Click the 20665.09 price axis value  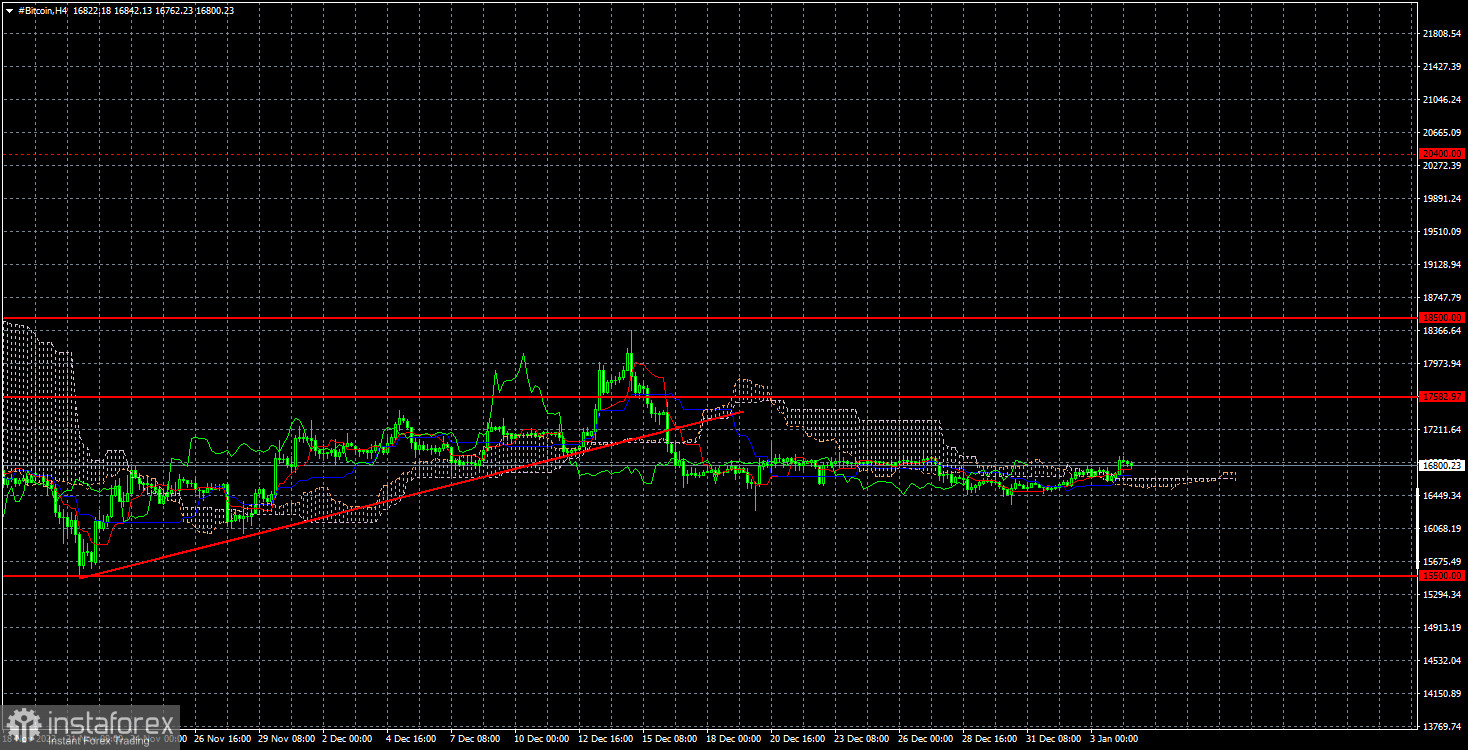(x=1442, y=132)
